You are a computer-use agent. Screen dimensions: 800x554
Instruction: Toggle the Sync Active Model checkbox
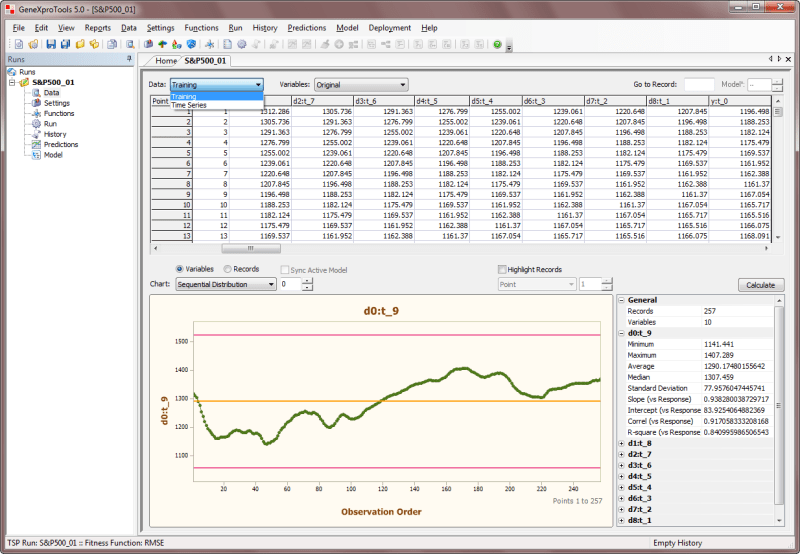(285, 270)
